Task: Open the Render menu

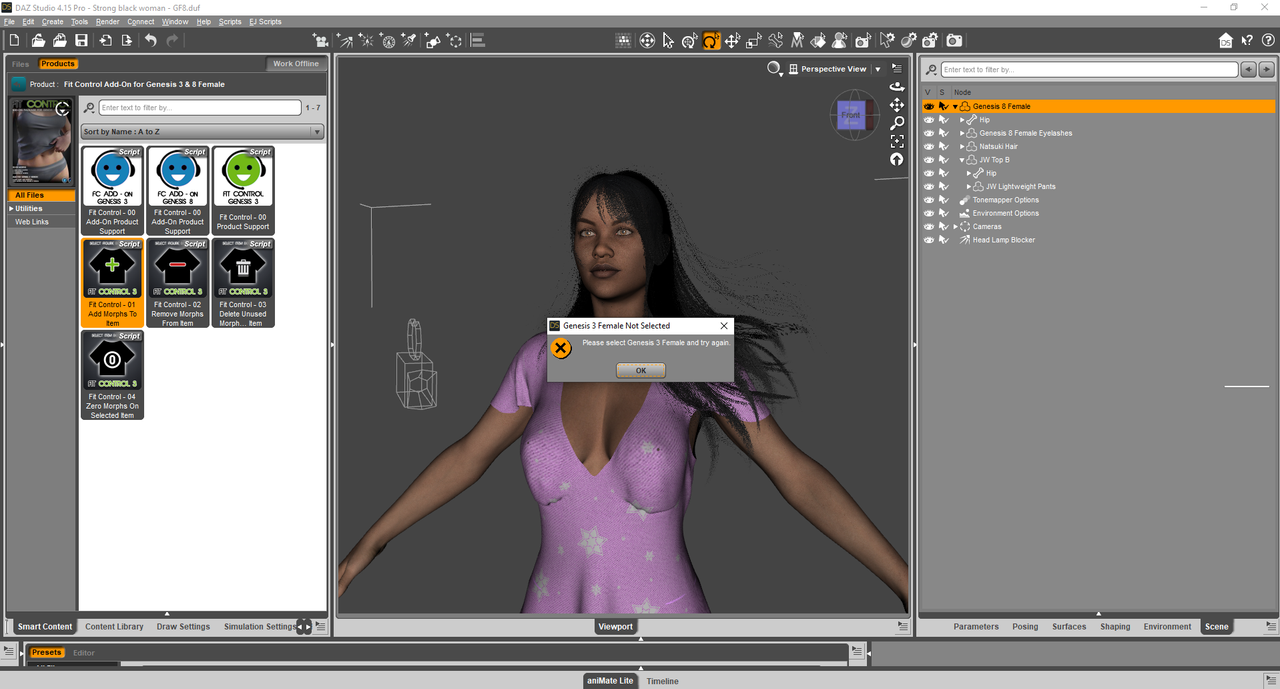Action: [107, 21]
